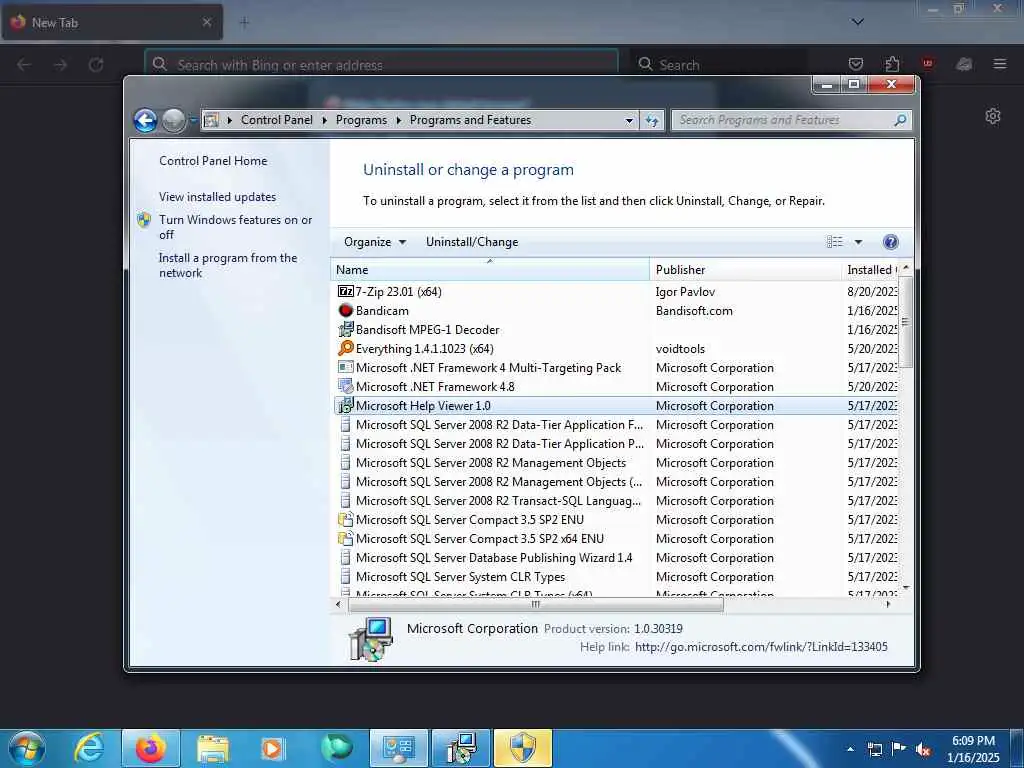Open the Organize dropdown menu
The image size is (1024, 768).
click(375, 242)
